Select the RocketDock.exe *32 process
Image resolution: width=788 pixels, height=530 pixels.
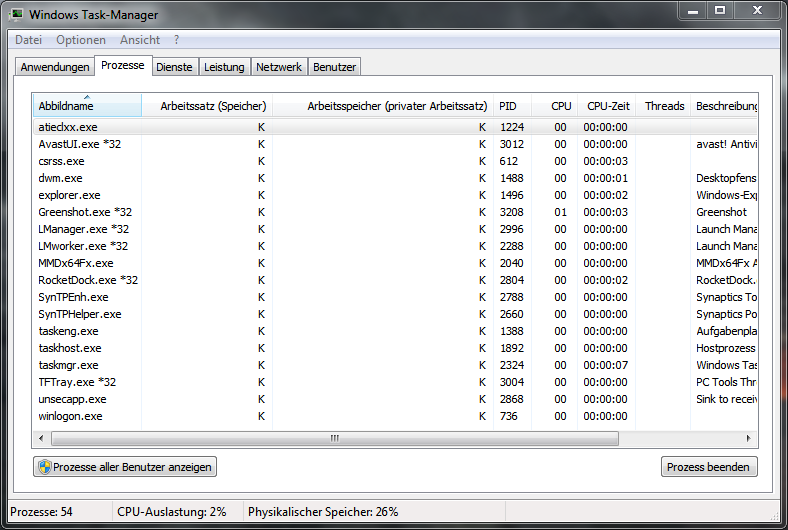click(x=396, y=280)
